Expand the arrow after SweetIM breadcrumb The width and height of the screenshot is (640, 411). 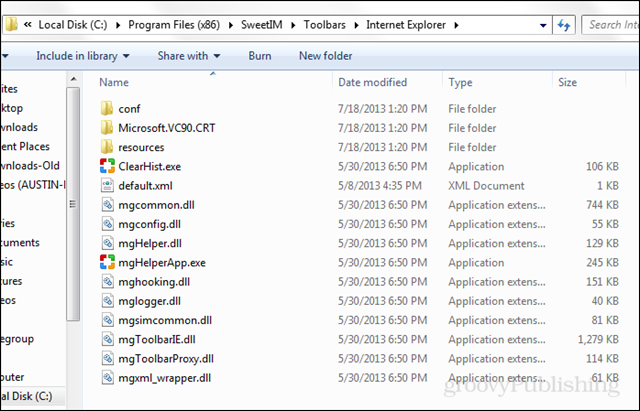(x=293, y=25)
